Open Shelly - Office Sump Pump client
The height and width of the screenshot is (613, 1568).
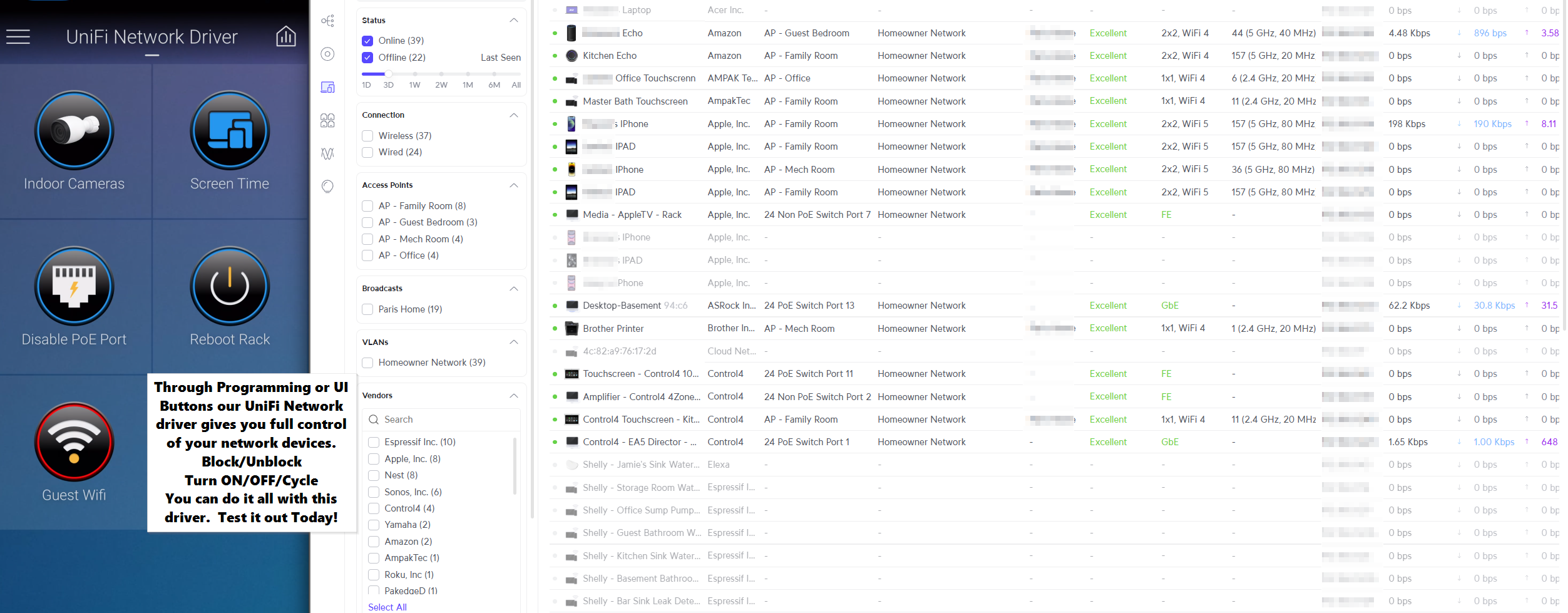[x=641, y=510]
